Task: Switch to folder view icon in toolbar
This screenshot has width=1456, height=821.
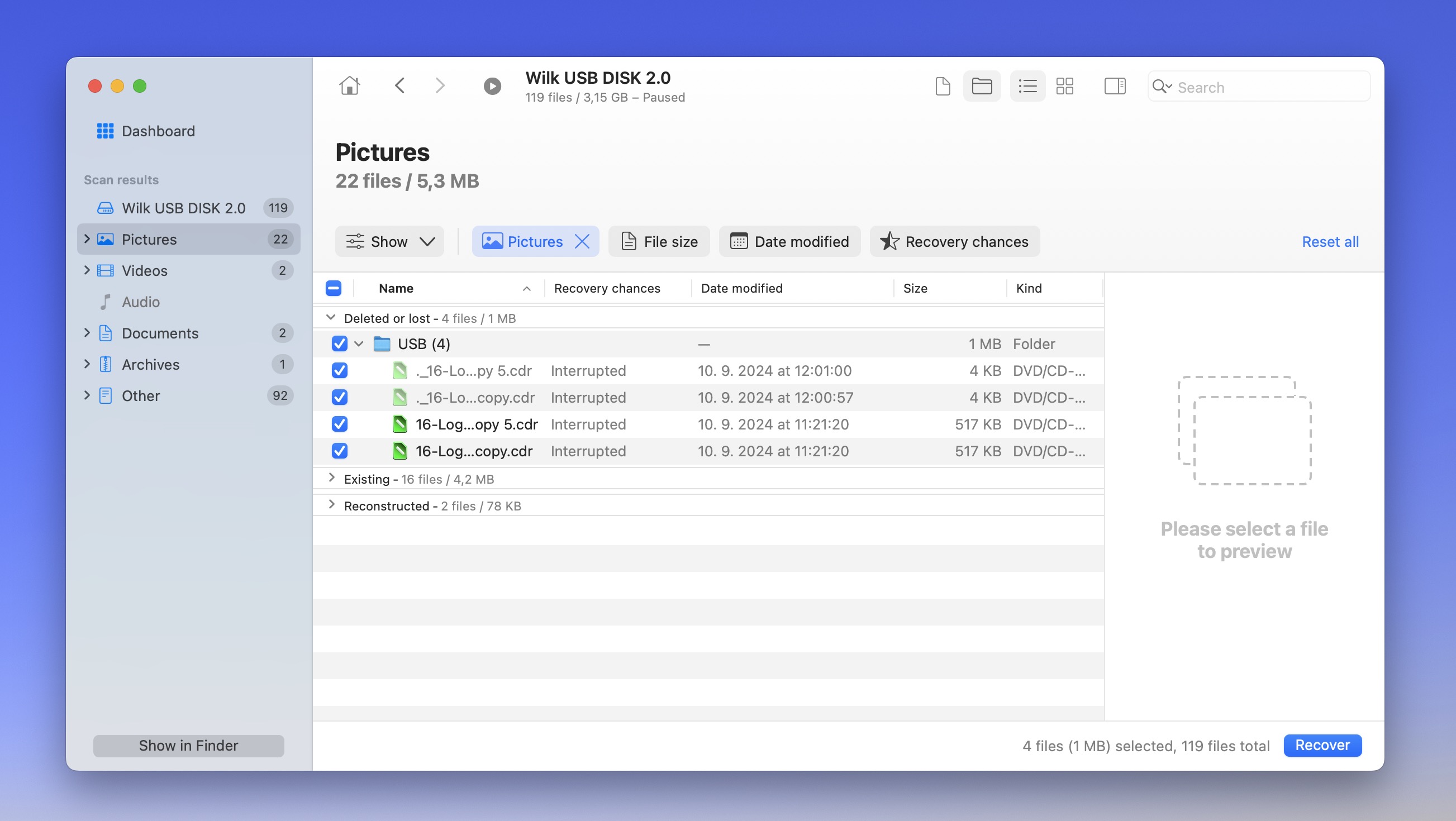Action: click(982, 87)
